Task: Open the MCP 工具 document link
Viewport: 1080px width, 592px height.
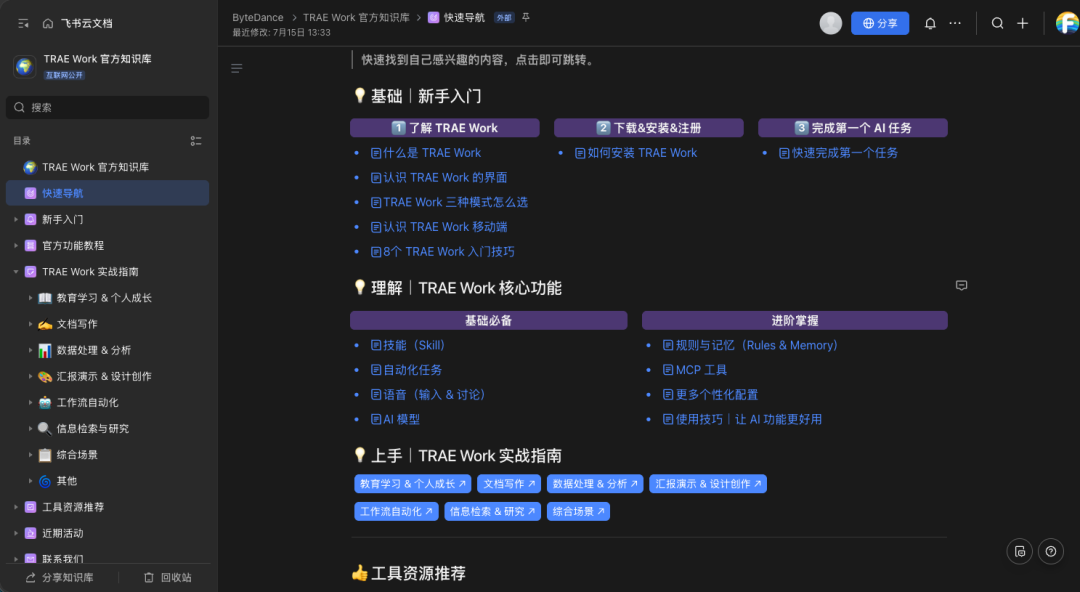Action: pos(694,370)
